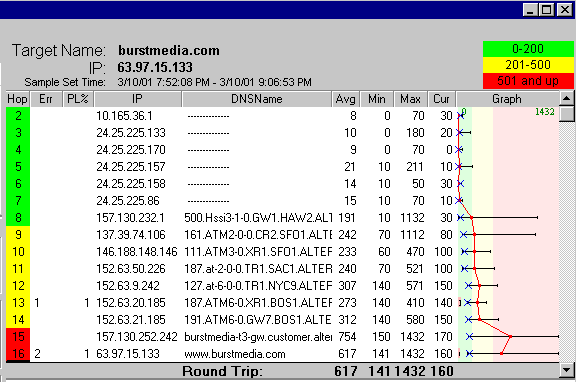Click IP address 157.130.252.242
Viewport: 576px width, 382px height.
(x=137, y=336)
